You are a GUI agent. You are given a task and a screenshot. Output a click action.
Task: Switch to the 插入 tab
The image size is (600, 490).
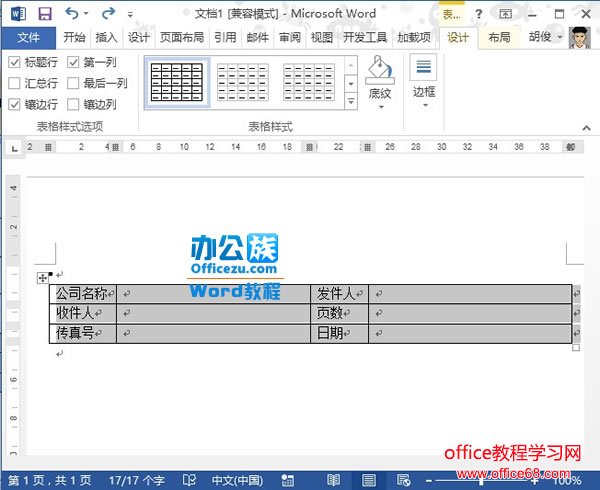(x=106, y=37)
